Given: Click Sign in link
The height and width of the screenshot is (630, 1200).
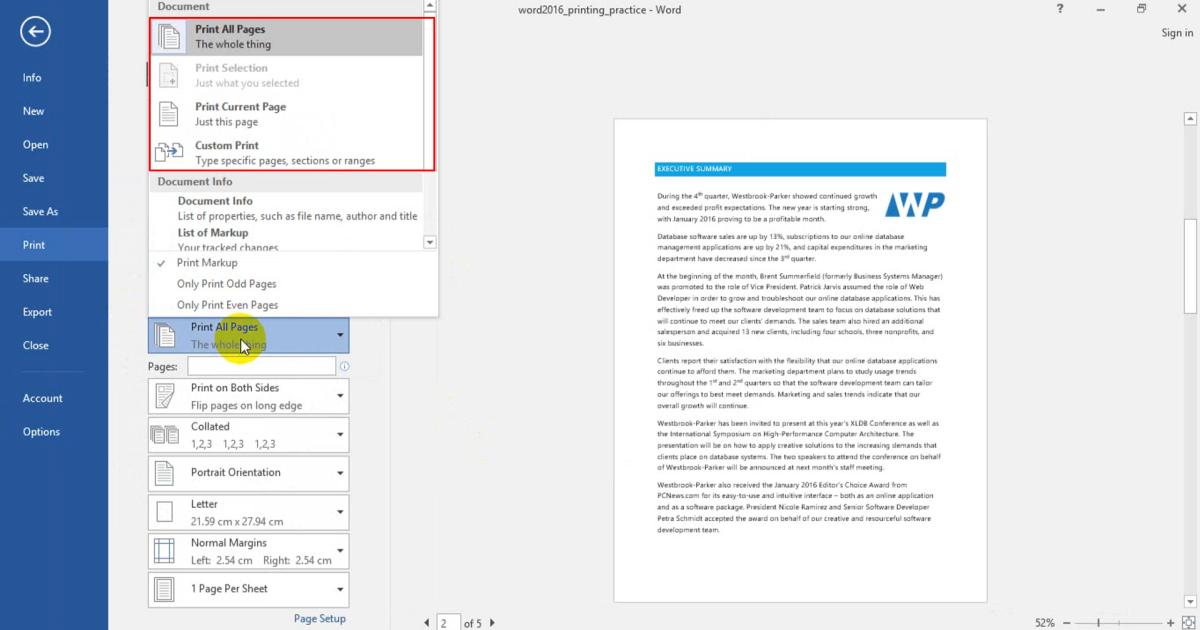Looking at the screenshot, I should coord(1177,33).
